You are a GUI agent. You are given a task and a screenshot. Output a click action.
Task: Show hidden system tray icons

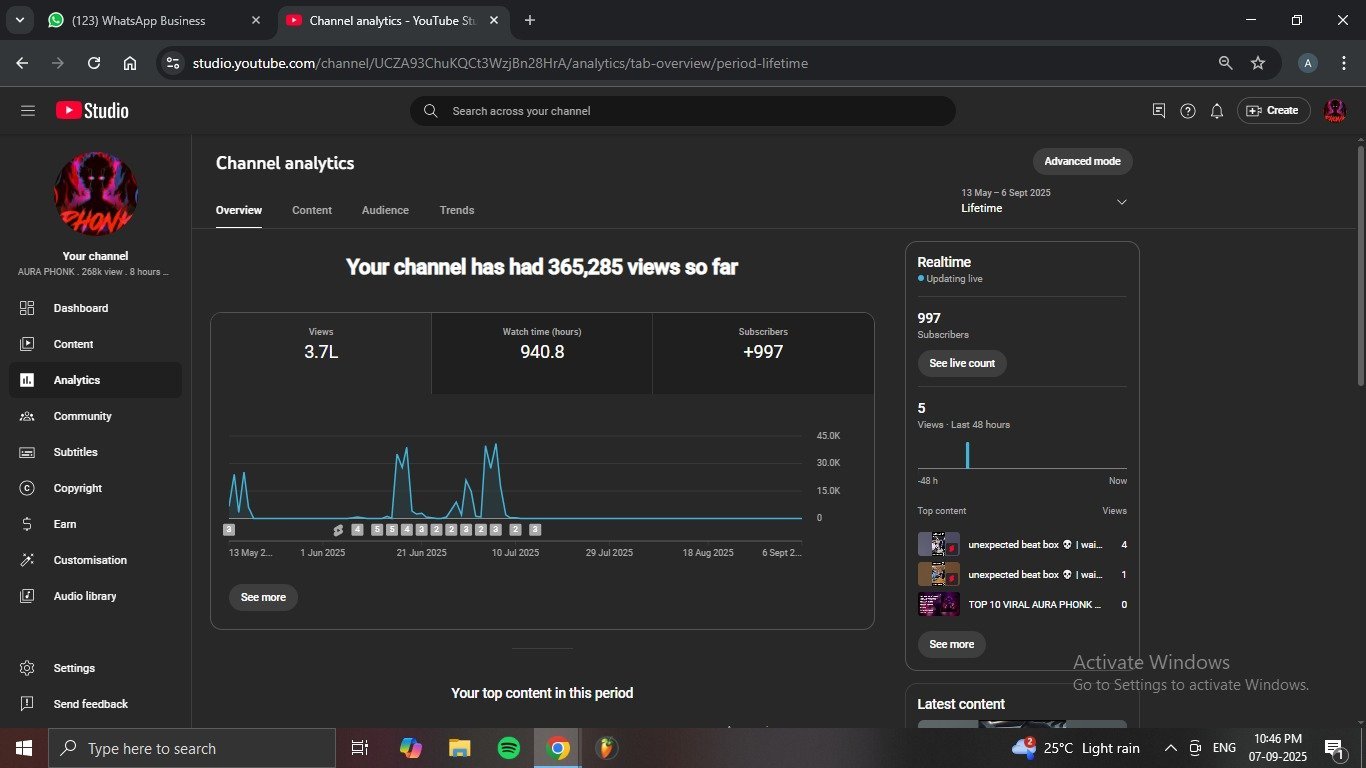(1170, 748)
